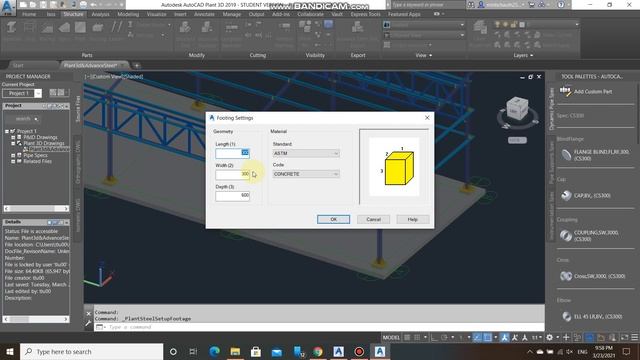Cancel the Footing Settings dialog
Image resolution: width=640 pixels, height=360 pixels.
point(373,219)
